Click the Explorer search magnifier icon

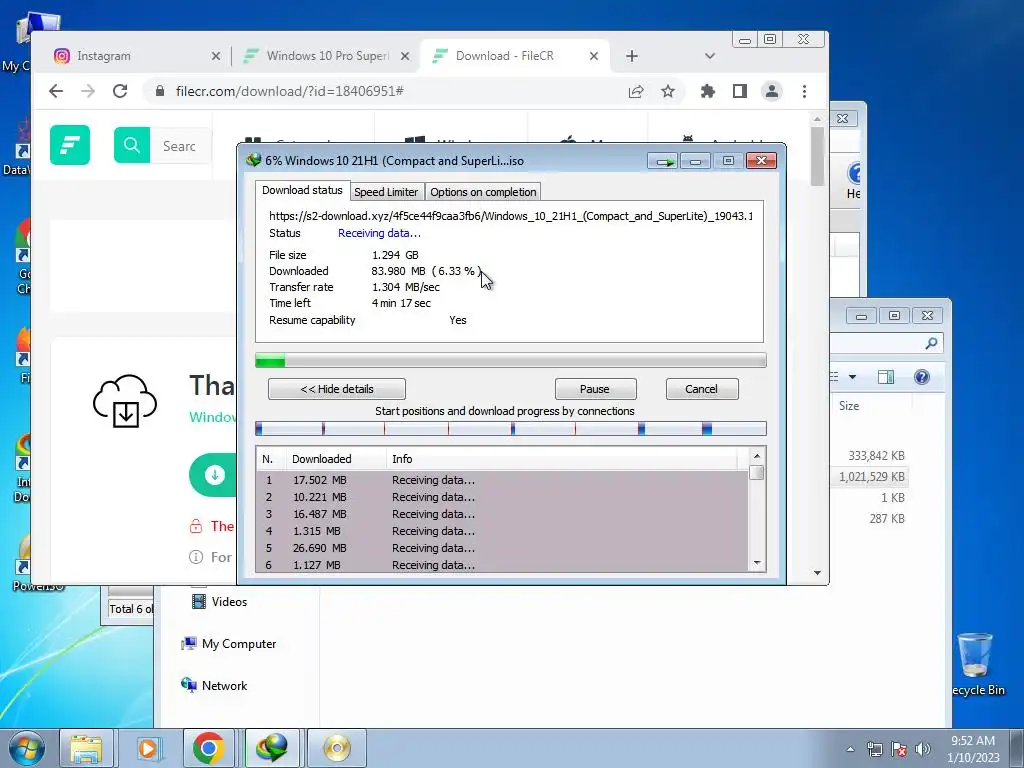(931, 343)
